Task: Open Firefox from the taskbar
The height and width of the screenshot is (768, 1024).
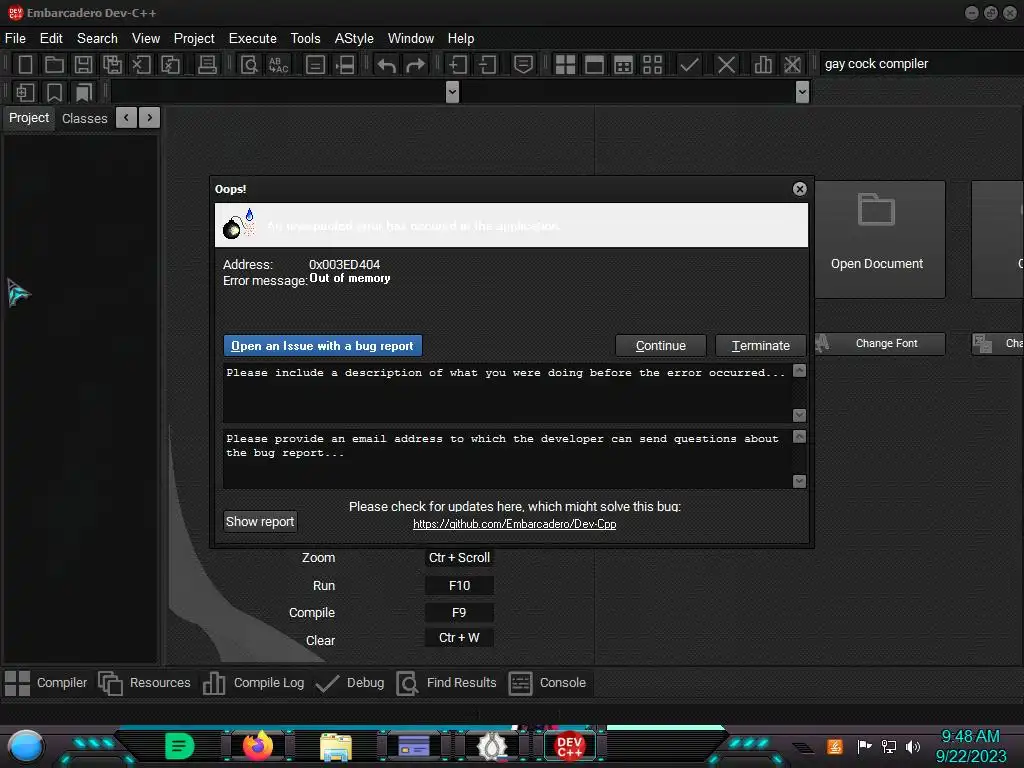Action: click(258, 746)
